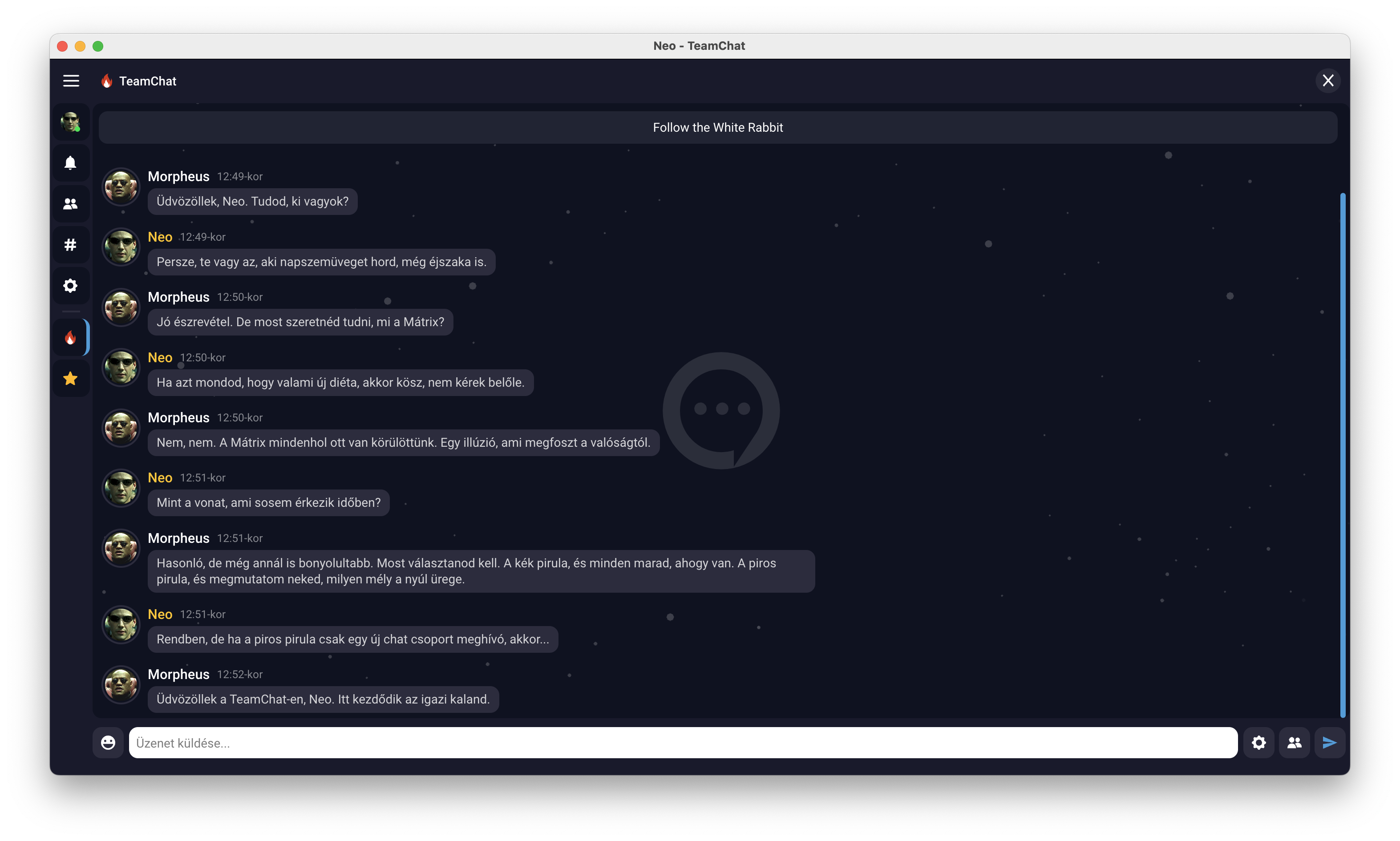Click the send message arrow
The image size is (1400, 841).
point(1329,742)
